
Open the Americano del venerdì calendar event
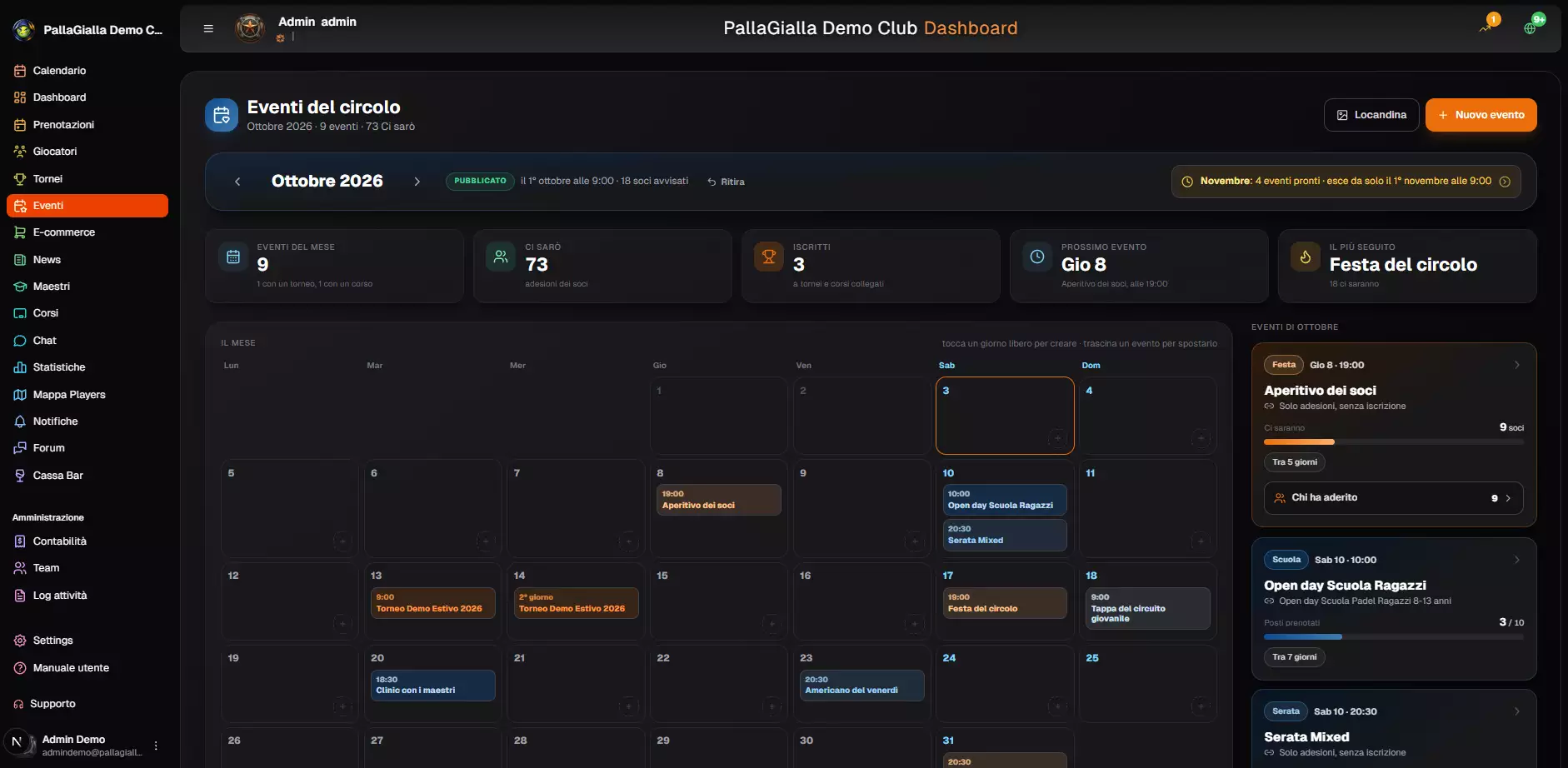(x=862, y=686)
